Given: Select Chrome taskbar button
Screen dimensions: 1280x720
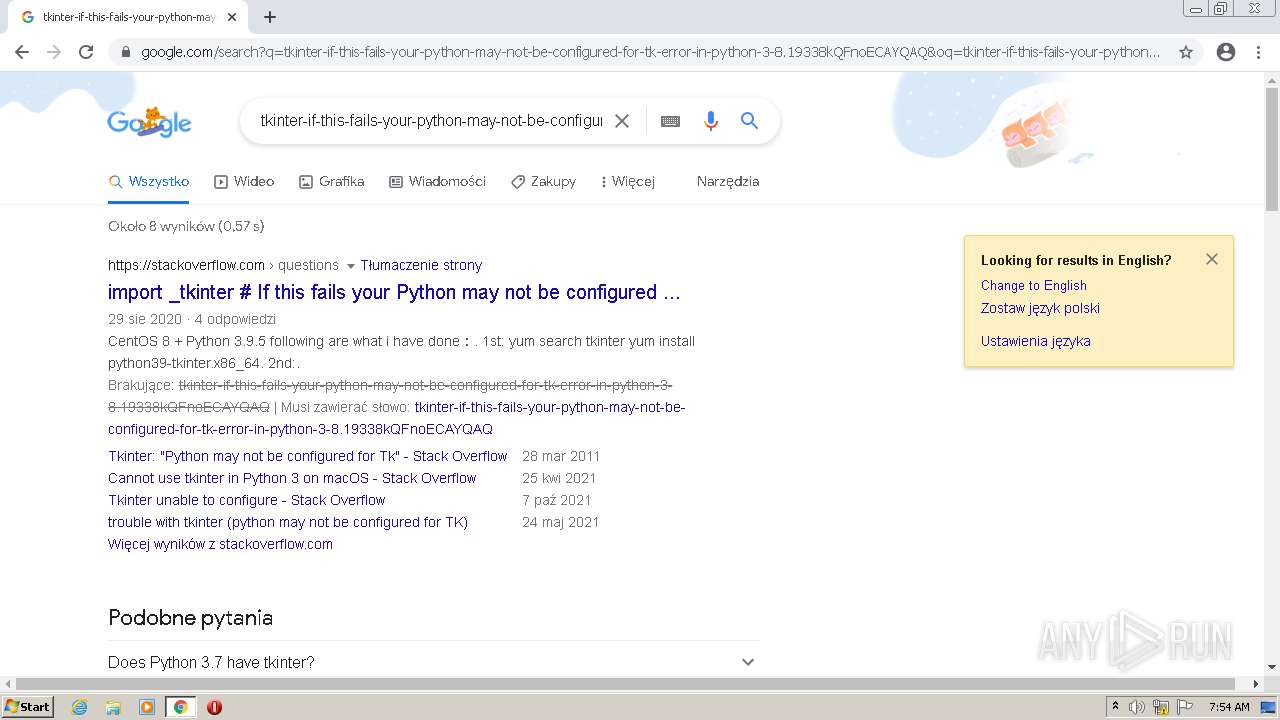Looking at the screenshot, I should tap(180, 707).
